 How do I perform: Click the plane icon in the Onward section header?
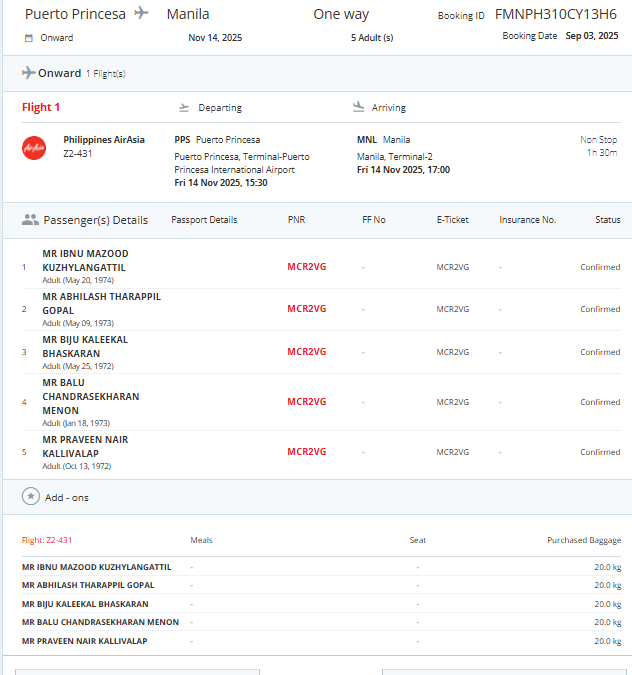pos(28,72)
